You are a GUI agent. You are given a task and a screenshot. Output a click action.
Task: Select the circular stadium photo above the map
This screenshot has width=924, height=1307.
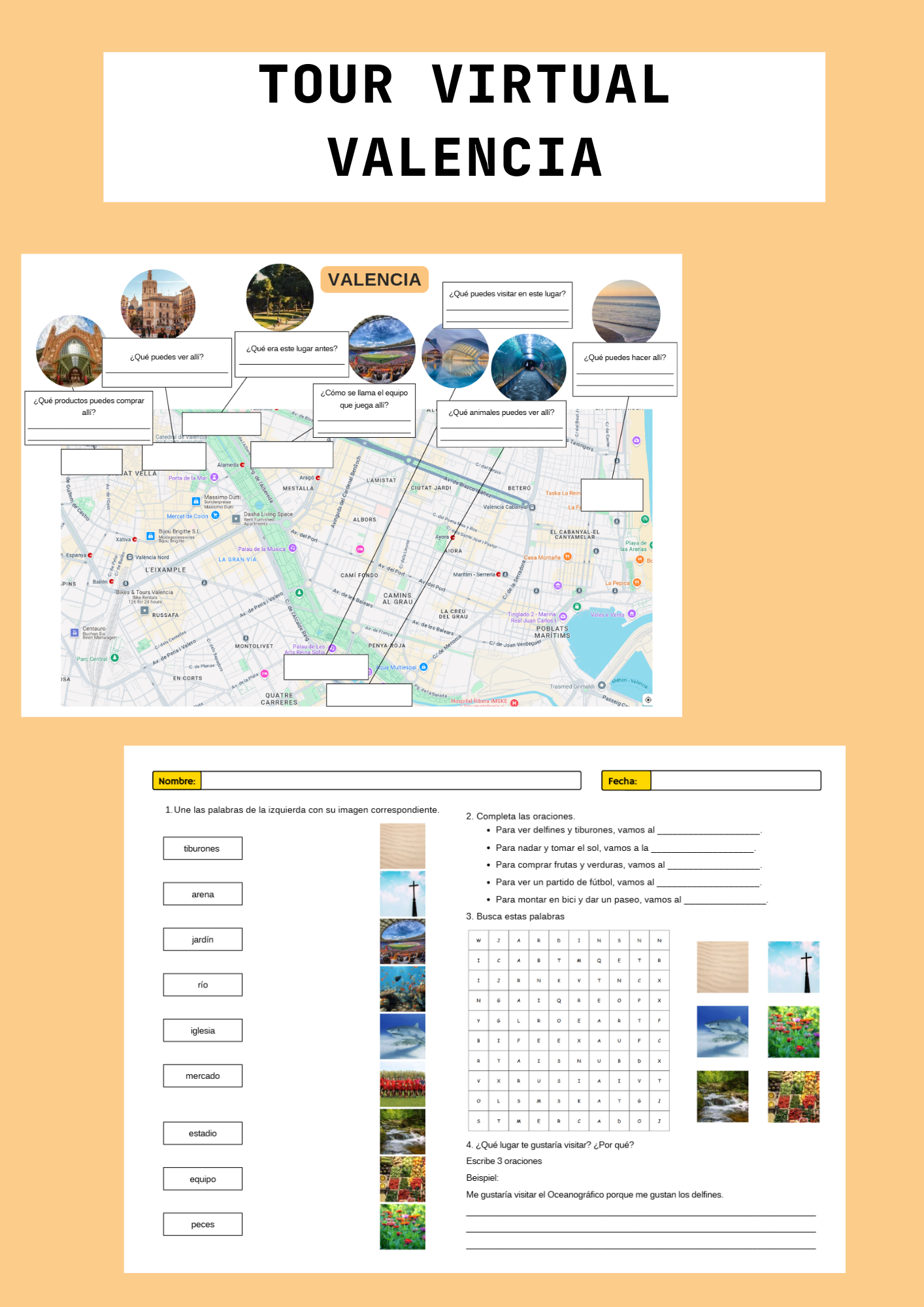(x=382, y=349)
